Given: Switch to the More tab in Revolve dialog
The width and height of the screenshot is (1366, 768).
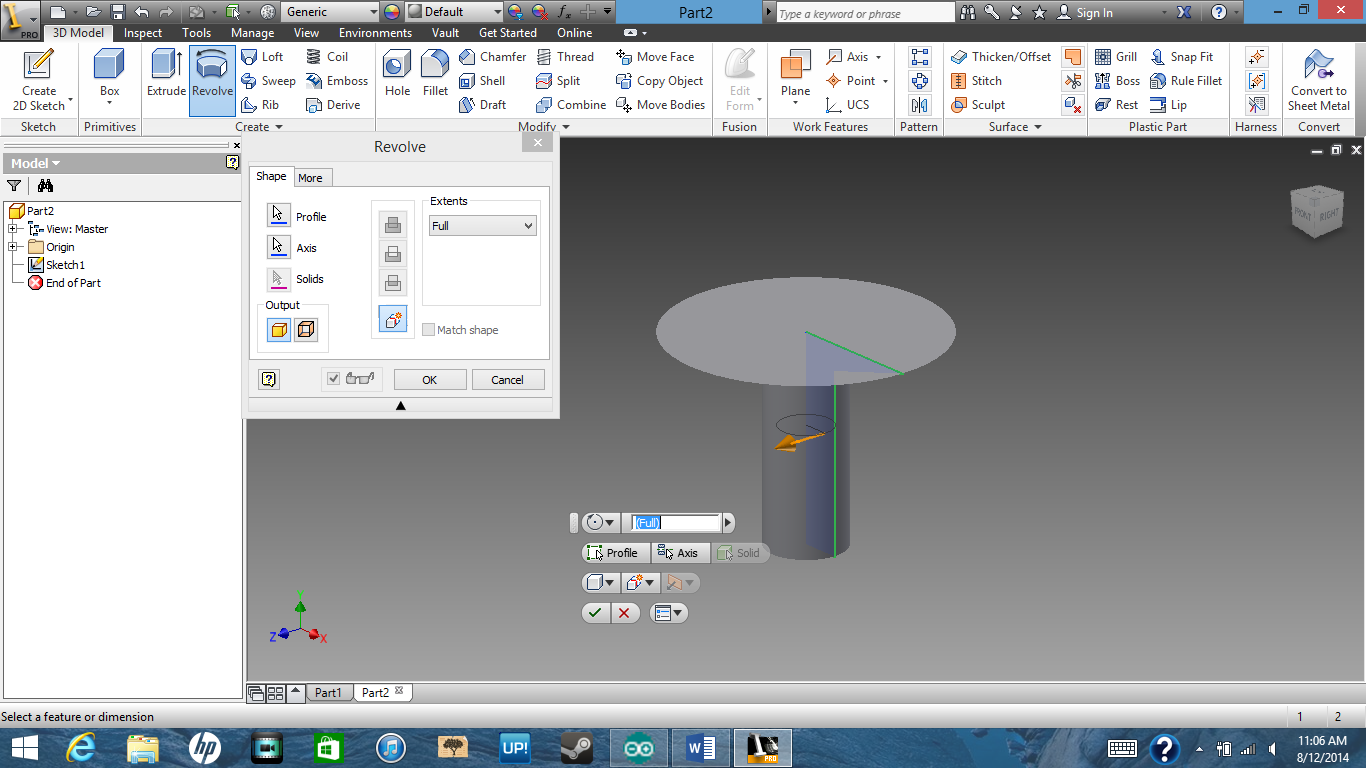Looking at the screenshot, I should click(x=311, y=177).
